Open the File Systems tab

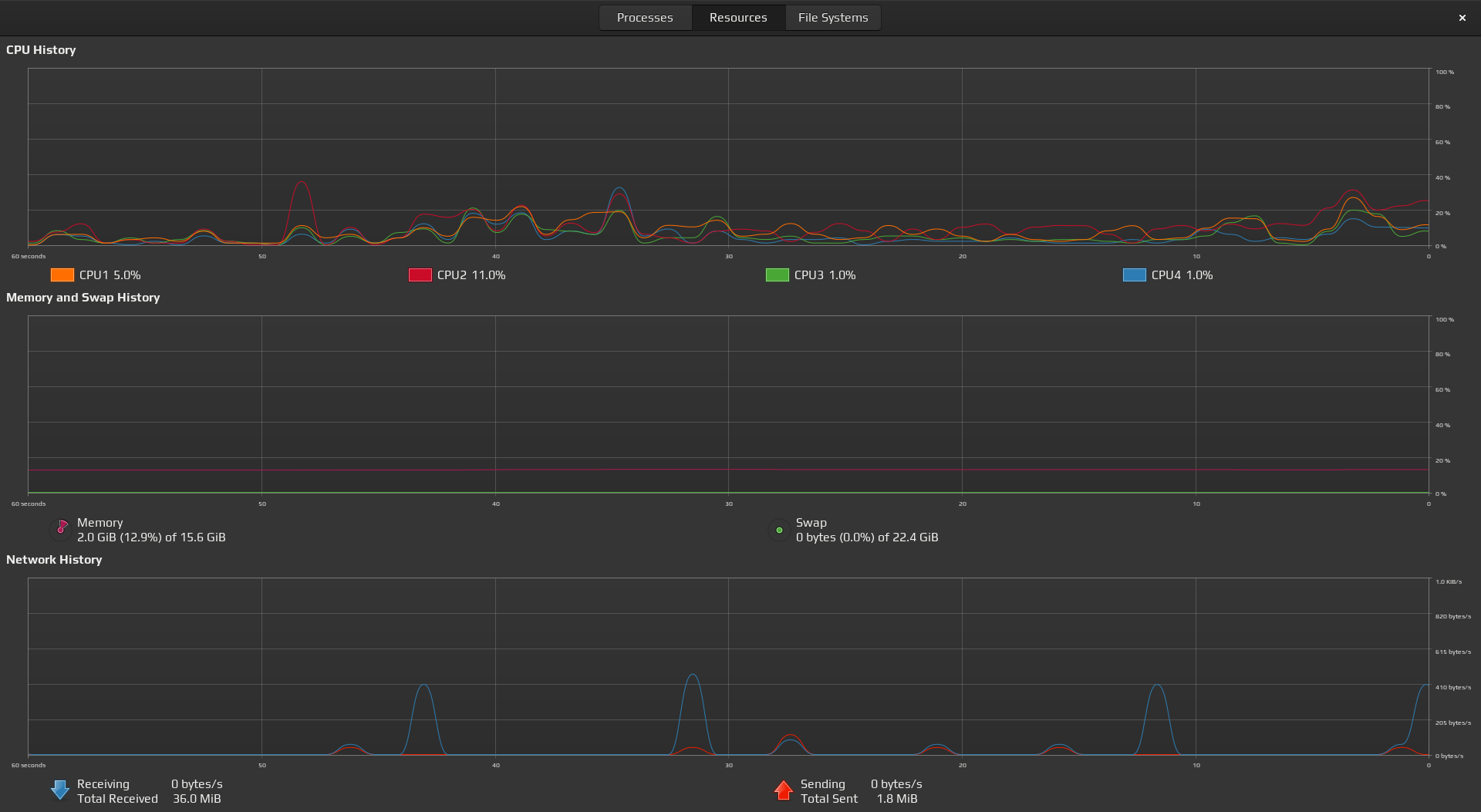click(833, 18)
